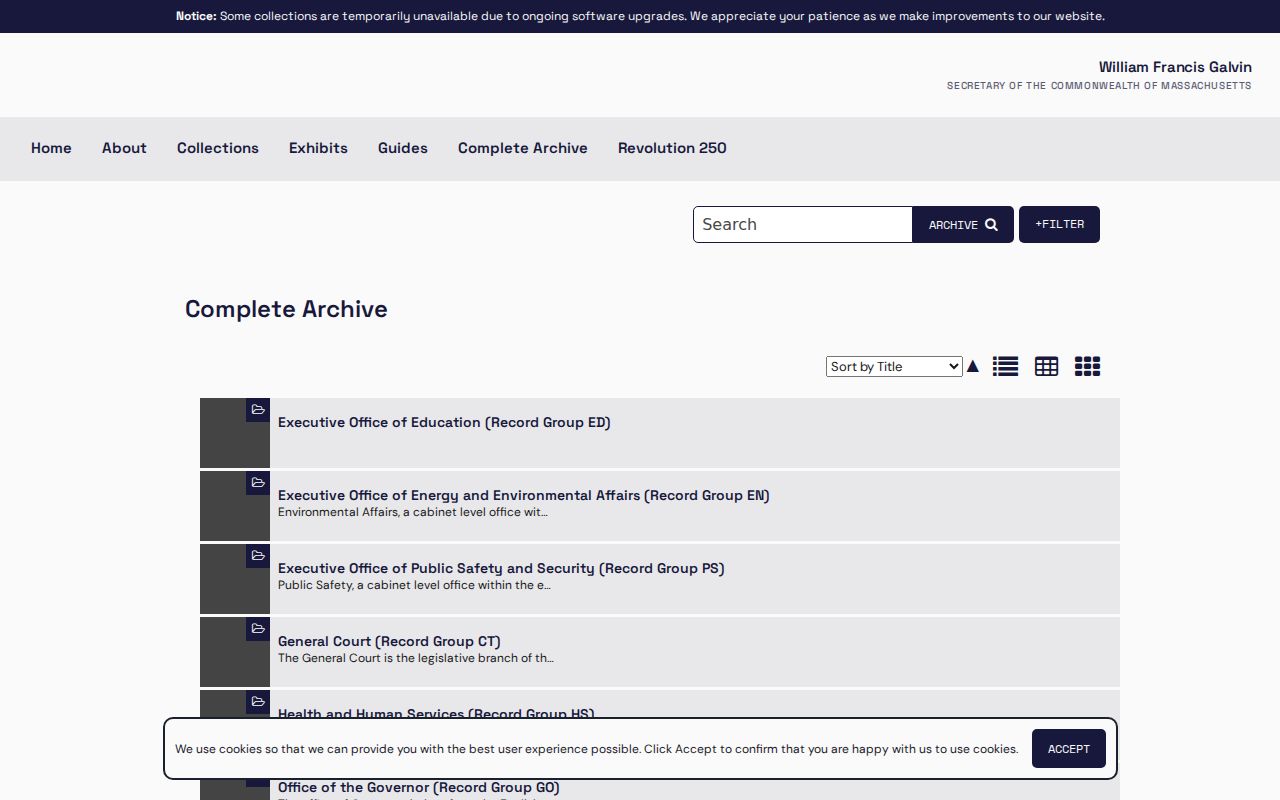Viewport: 1280px width, 800px height.
Task: Open folder icon for General Court
Action: (258, 629)
